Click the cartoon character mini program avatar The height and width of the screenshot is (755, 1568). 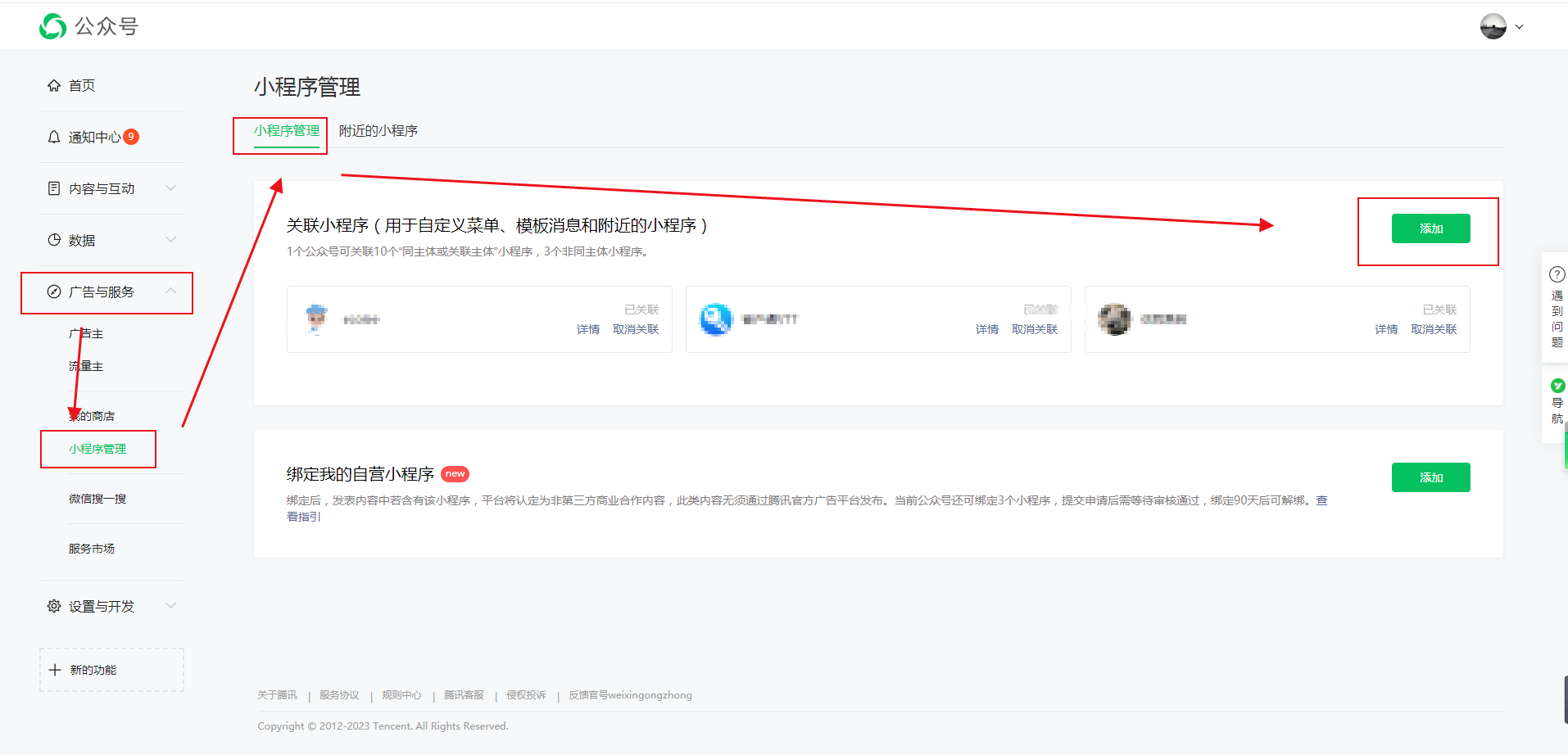[316, 319]
